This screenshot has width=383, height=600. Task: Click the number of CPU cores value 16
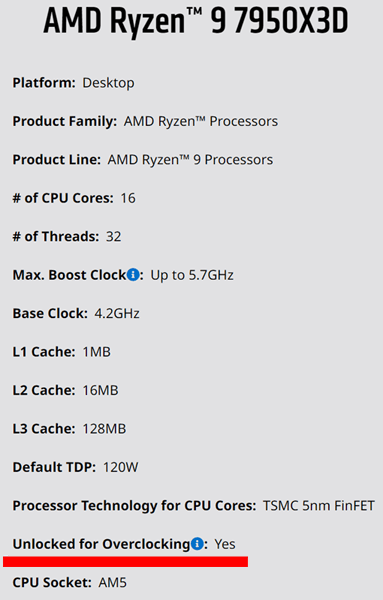pyautogui.click(x=128, y=198)
